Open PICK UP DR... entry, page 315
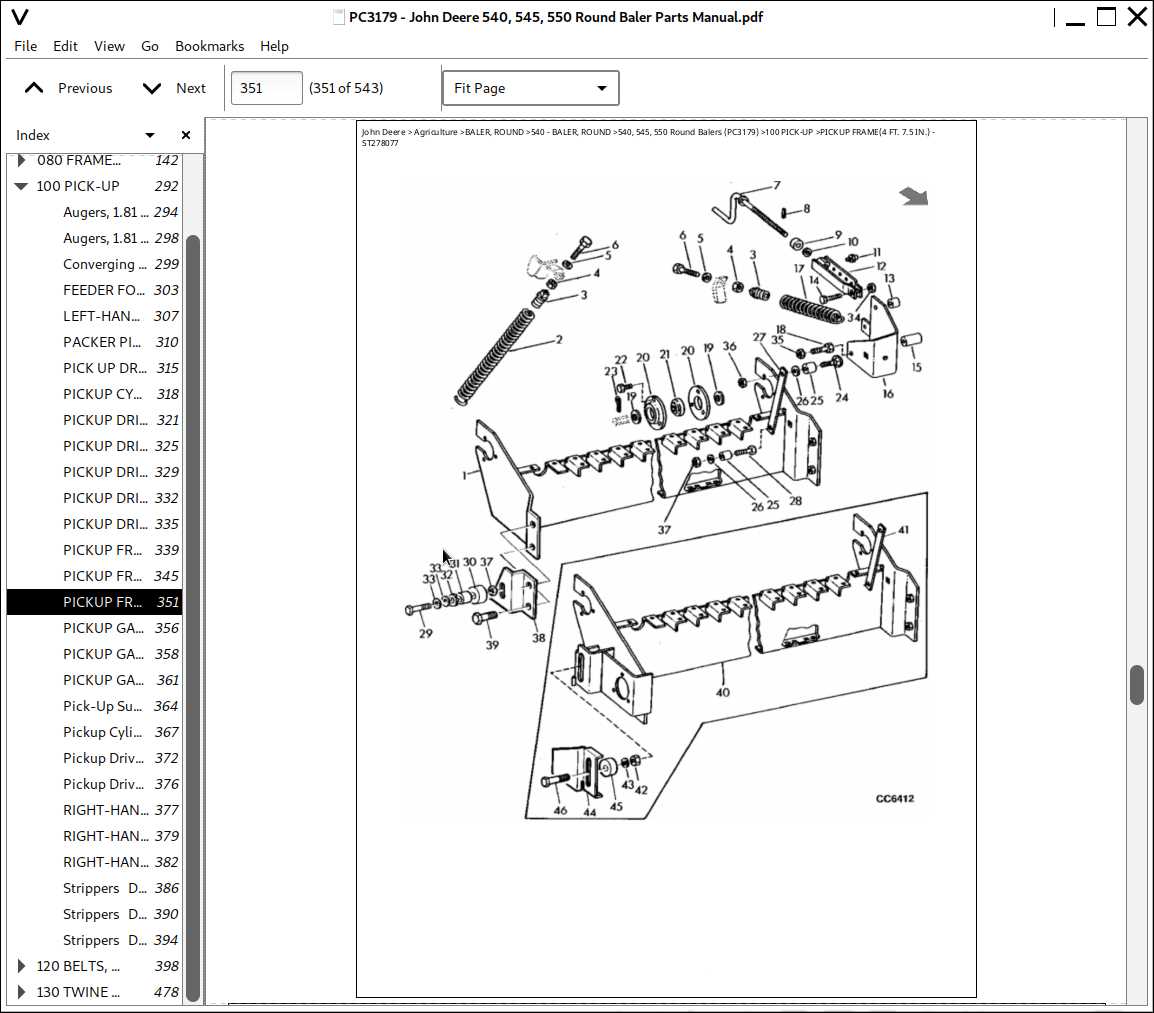This screenshot has width=1154, height=1013. 94,368
